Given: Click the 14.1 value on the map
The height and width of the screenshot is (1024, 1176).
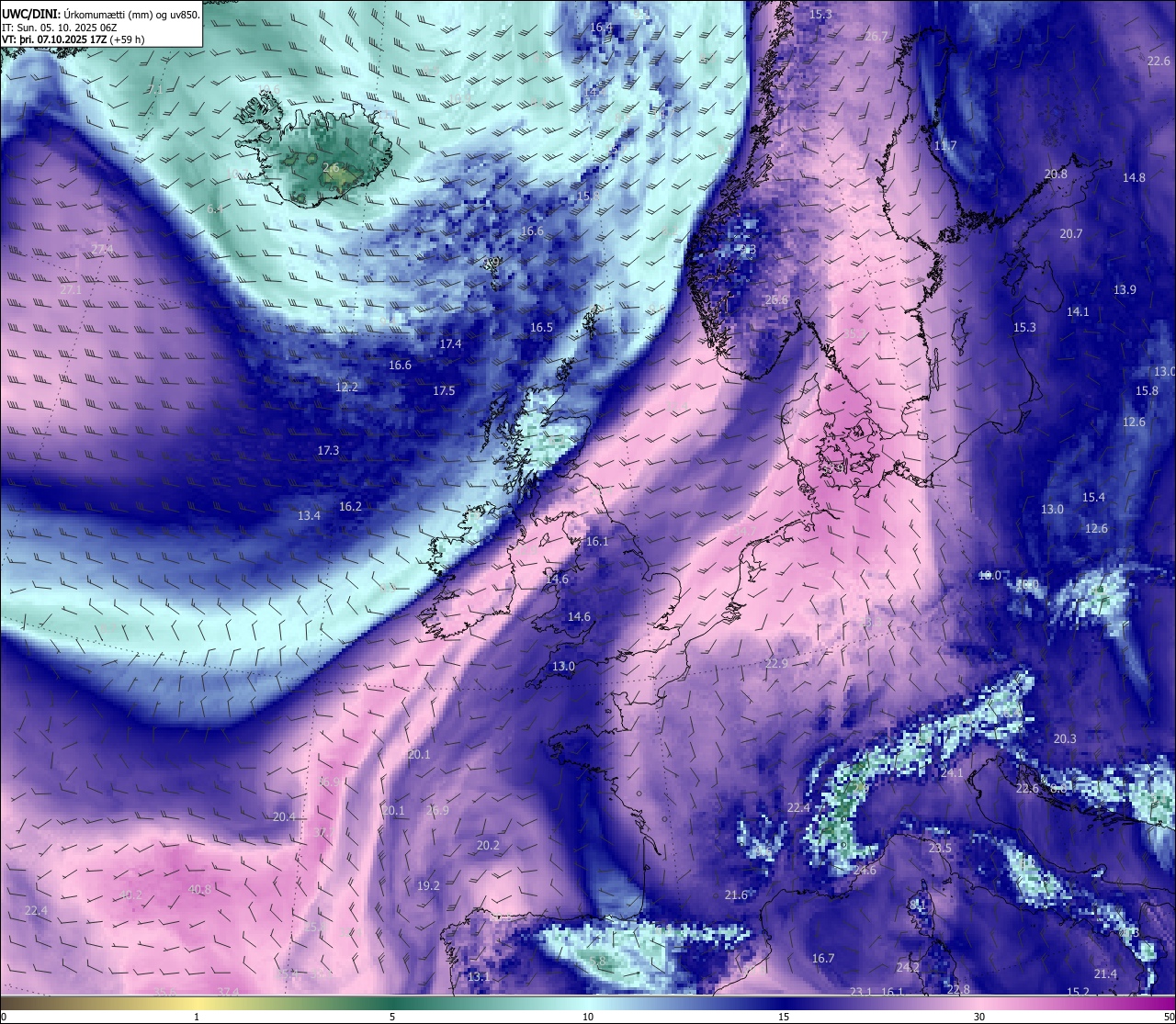Looking at the screenshot, I should pyautogui.click(x=1078, y=312).
